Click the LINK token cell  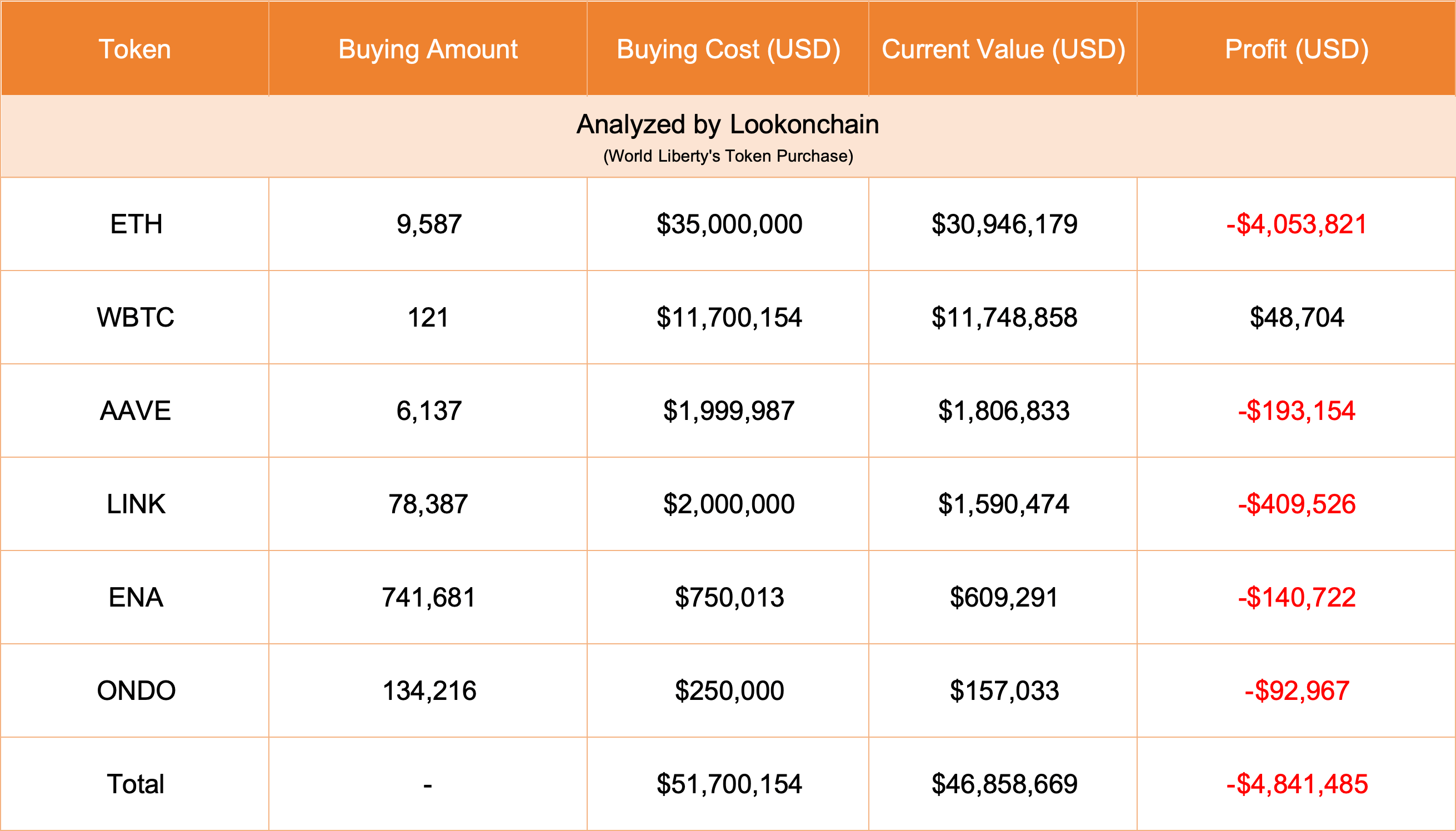pyautogui.click(x=136, y=504)
